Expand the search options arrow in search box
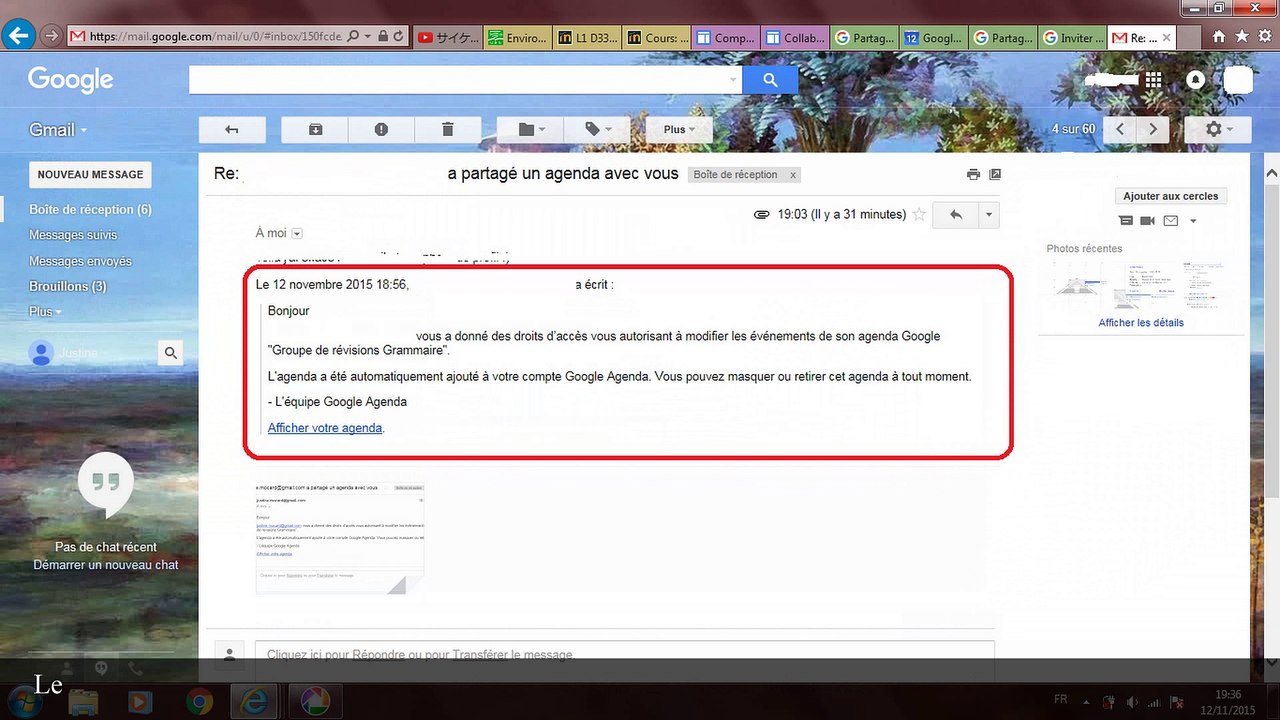Image resolution: width=1280 pixels, height=720 pixels. pos(734,79)
